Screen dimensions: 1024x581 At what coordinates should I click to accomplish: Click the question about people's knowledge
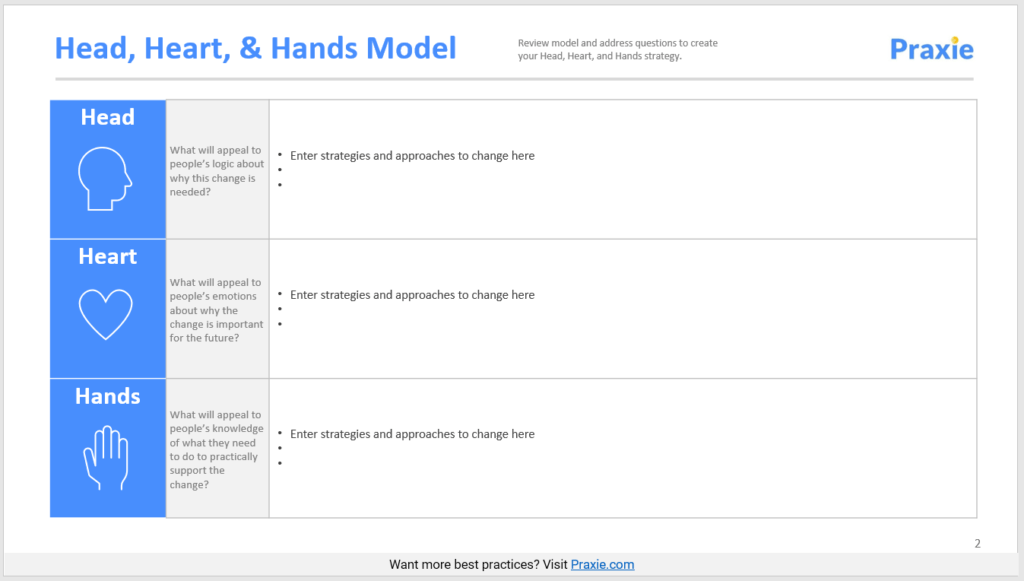coord(217,450)
